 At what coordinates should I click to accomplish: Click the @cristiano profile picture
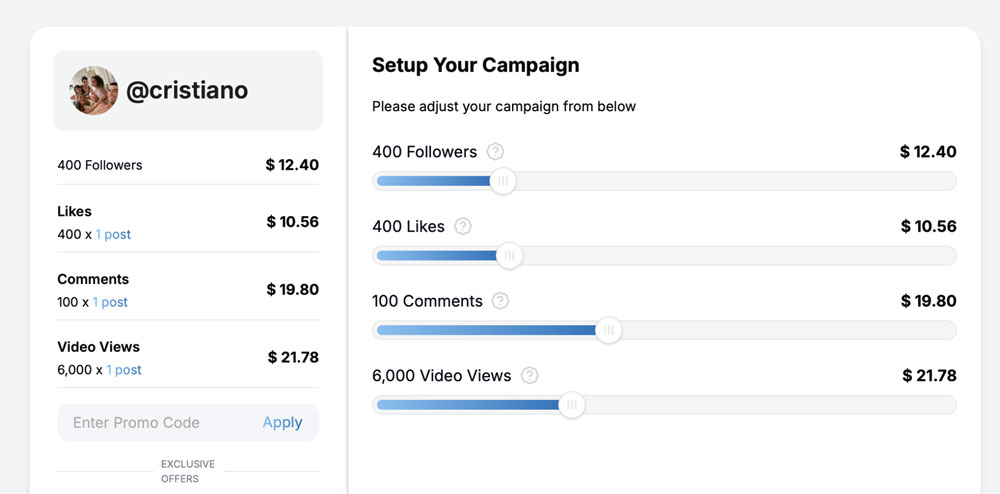click(x=94, y=91)
